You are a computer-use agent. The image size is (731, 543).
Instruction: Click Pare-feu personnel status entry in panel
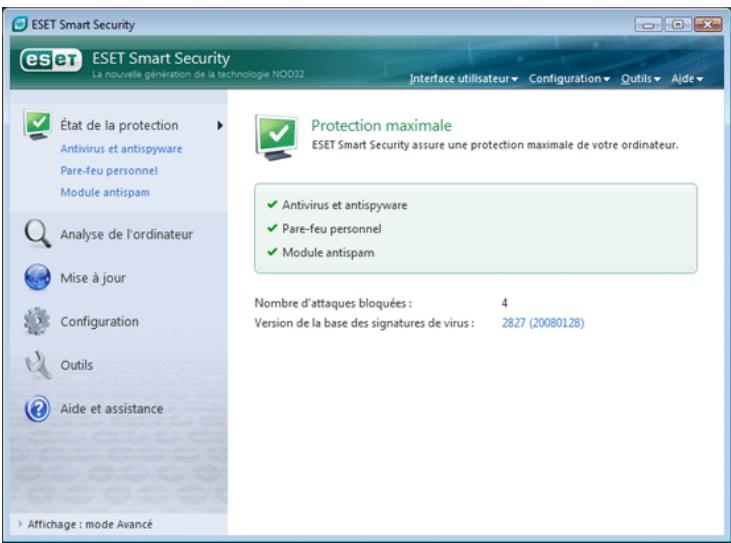click(331, 228)
